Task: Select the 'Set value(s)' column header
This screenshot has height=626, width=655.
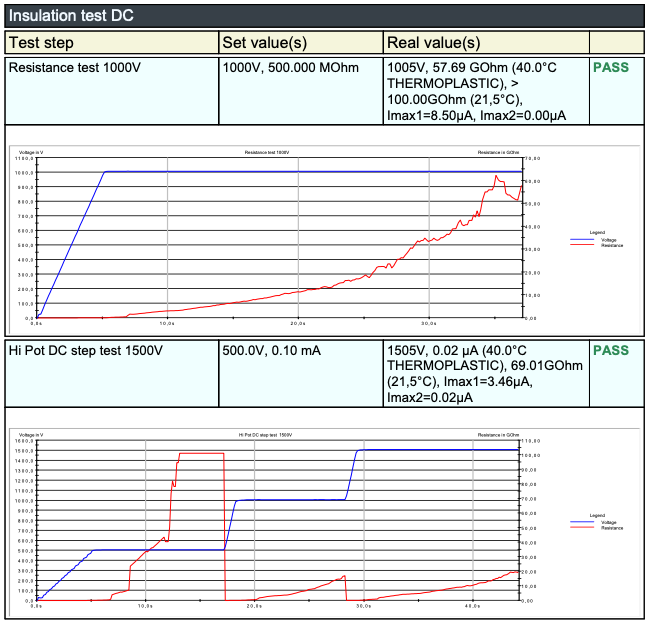Action: click(263, 43)
